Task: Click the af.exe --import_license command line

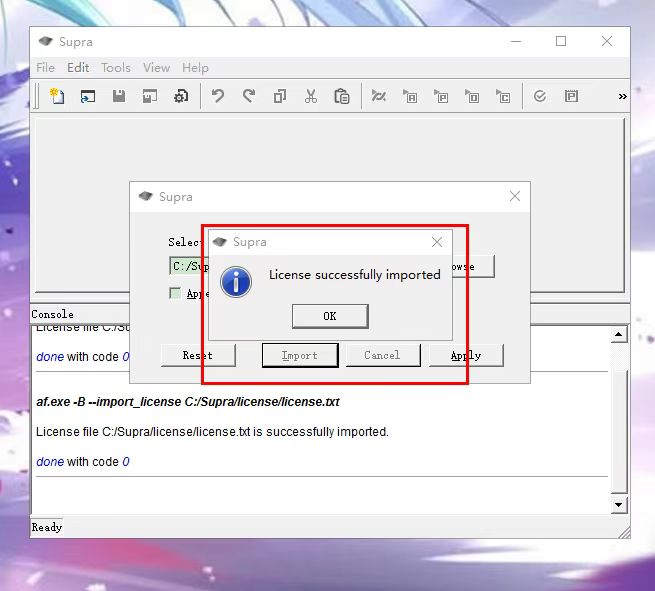Action: pyautogui.click(x=188, y=402)
